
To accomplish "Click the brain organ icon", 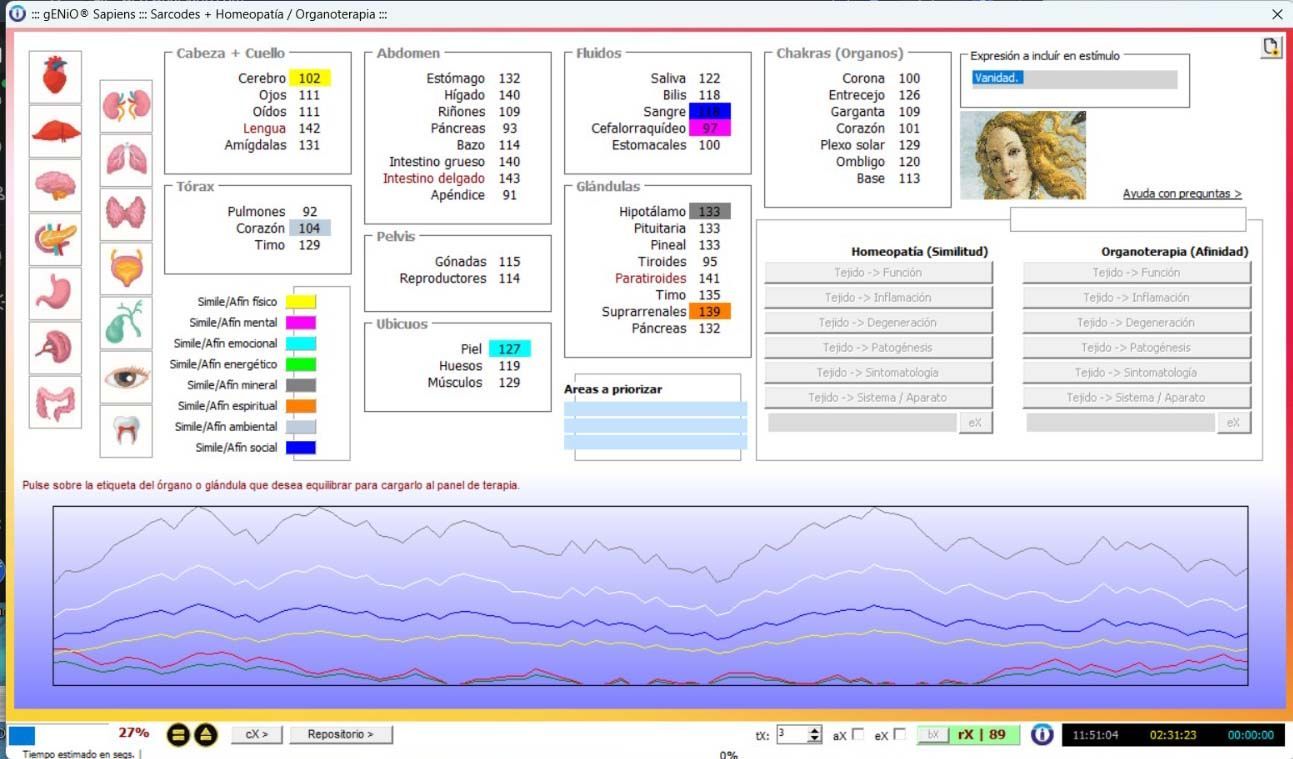I will (55, 185).
